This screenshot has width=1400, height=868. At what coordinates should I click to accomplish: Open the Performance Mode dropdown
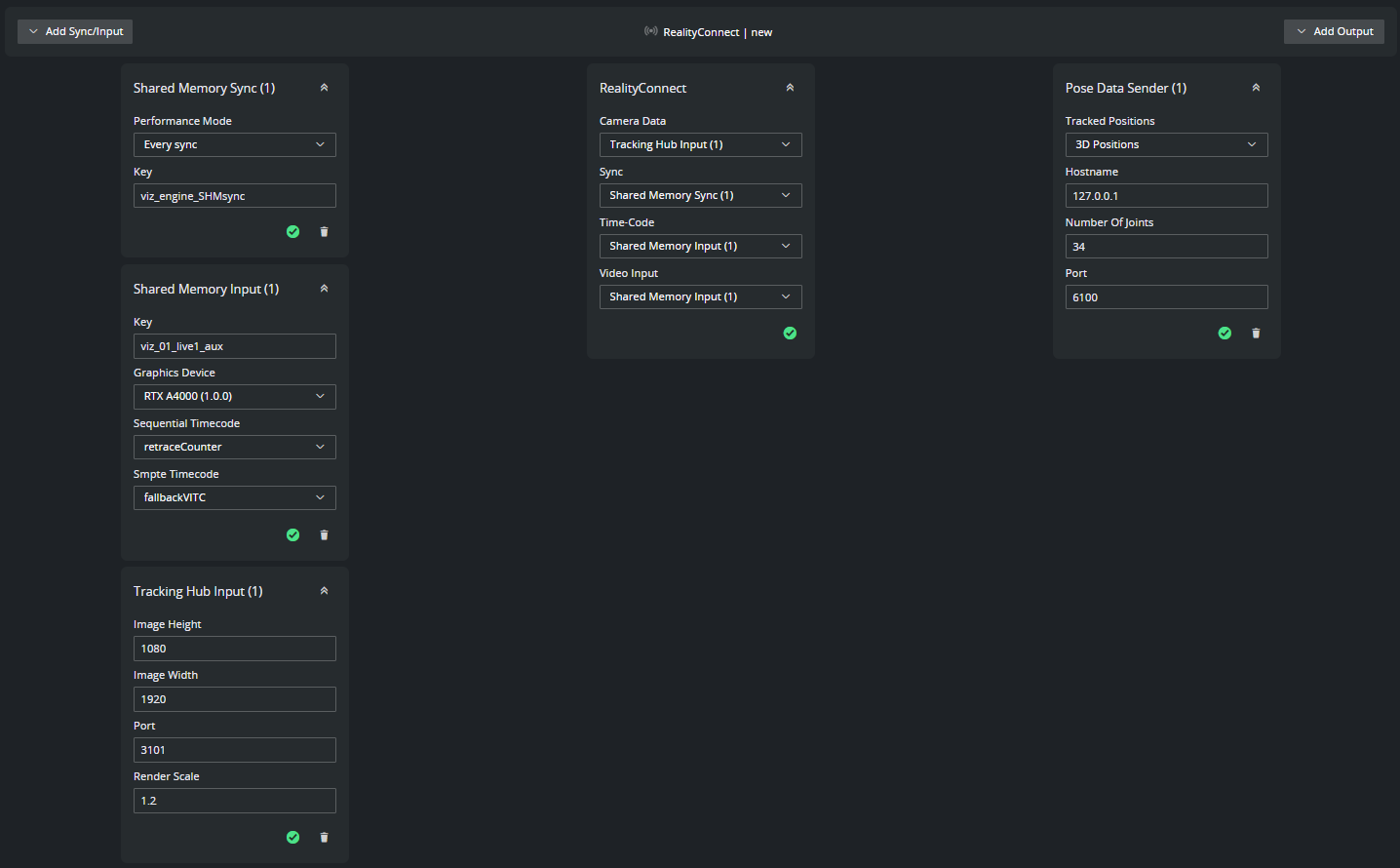tap(235, 144)
